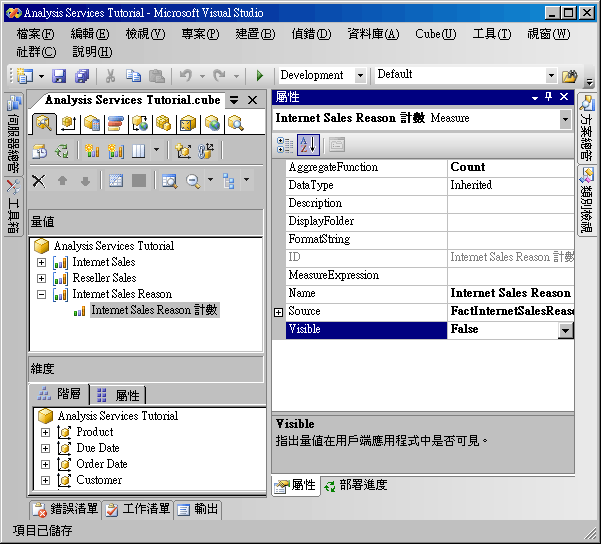Collapse the Internet Sales Reason measure group

[x=41, y=294]
